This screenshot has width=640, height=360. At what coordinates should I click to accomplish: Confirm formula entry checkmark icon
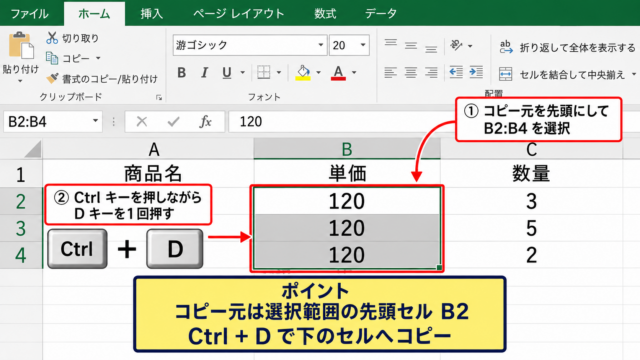pyautogui.click(x=173, y=122)
